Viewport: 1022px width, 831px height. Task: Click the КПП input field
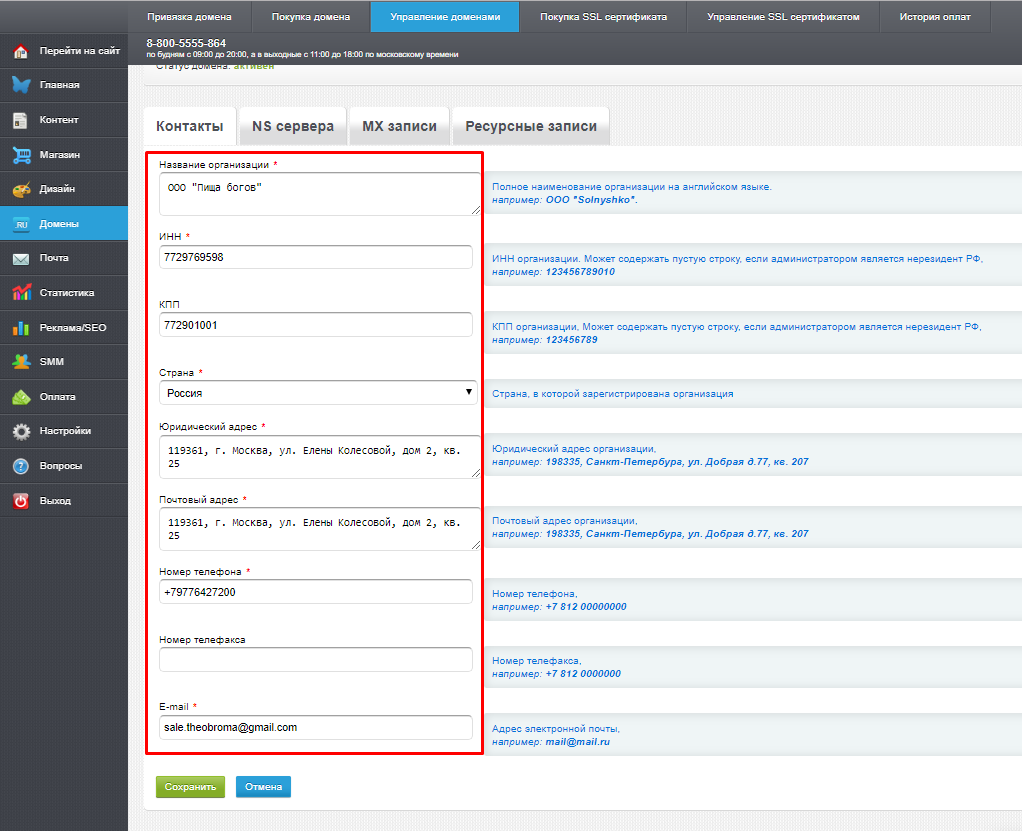click(315, 325)
